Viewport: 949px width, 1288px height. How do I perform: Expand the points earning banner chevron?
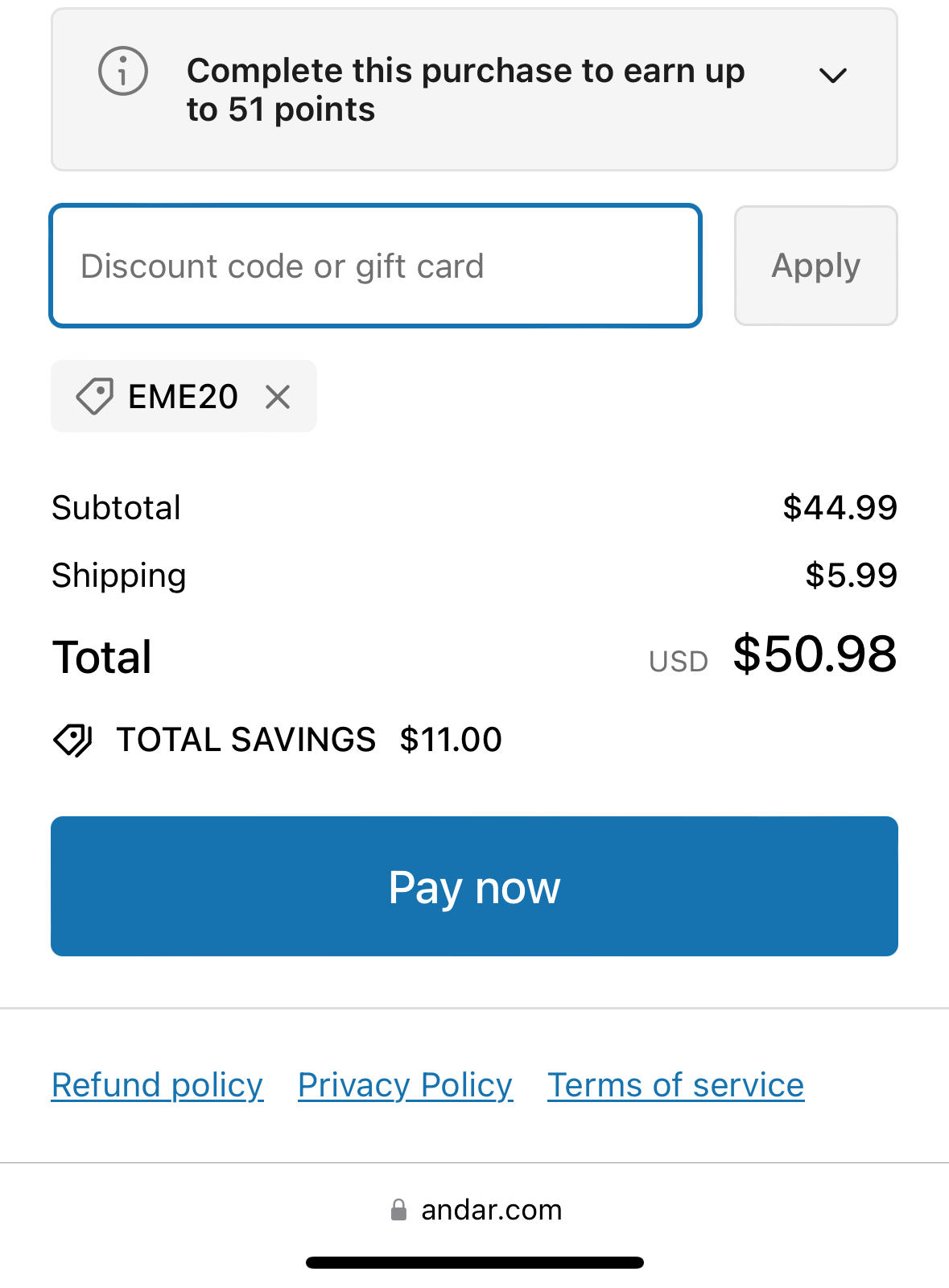[x=832, y=76]
